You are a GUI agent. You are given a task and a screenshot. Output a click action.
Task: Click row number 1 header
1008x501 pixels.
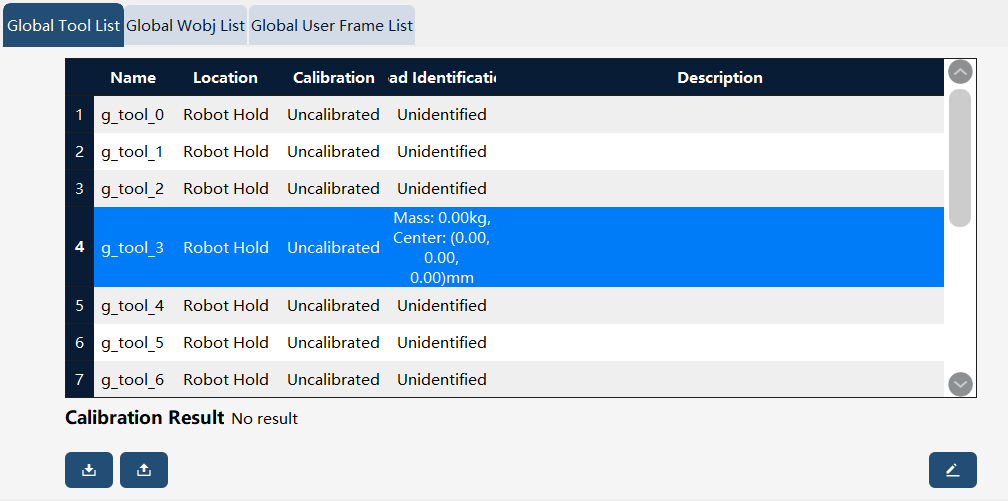click(x=80, y=115)
